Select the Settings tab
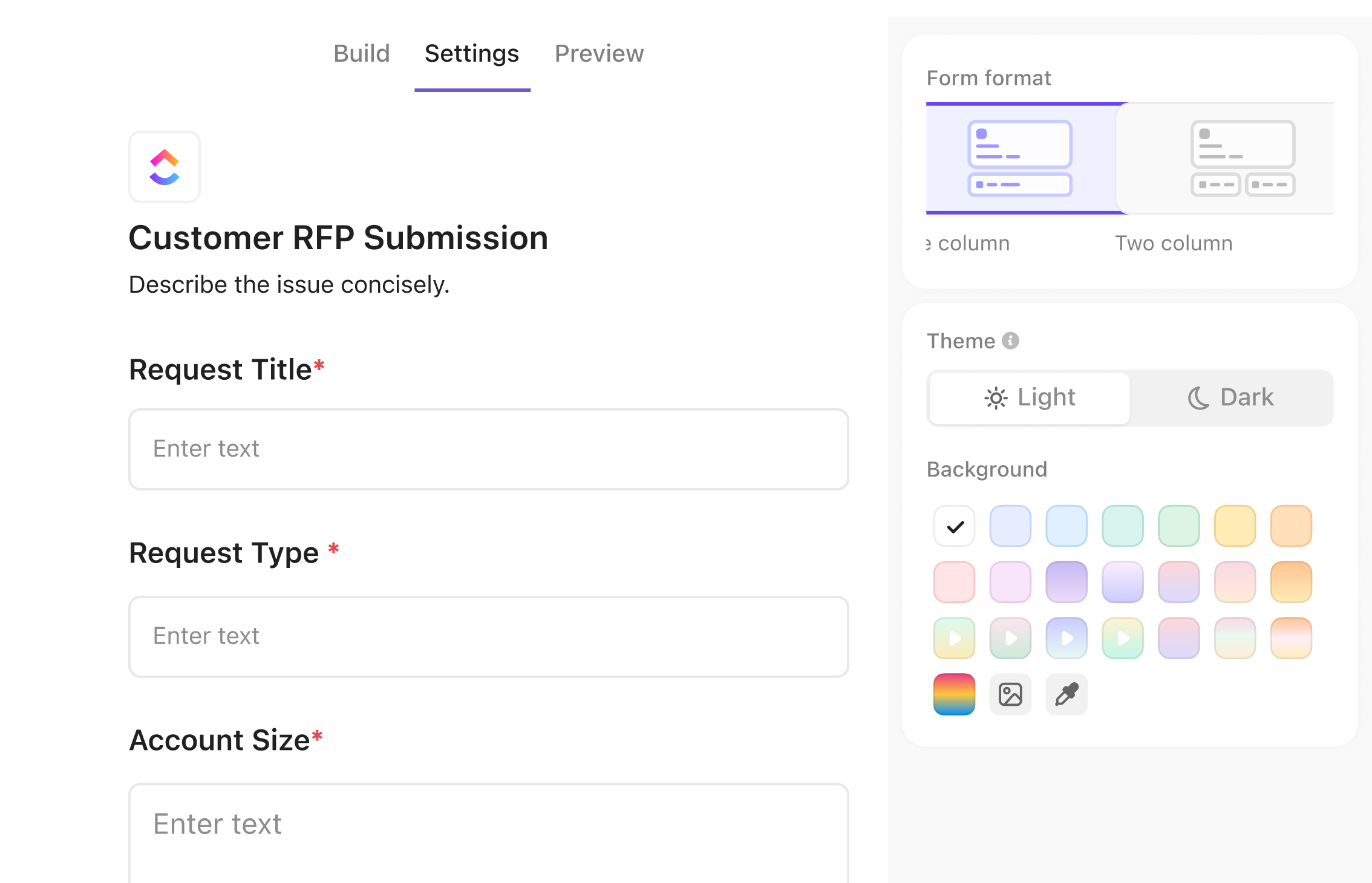Screen dimensions: 1372x883 click(x=472, y=54)
